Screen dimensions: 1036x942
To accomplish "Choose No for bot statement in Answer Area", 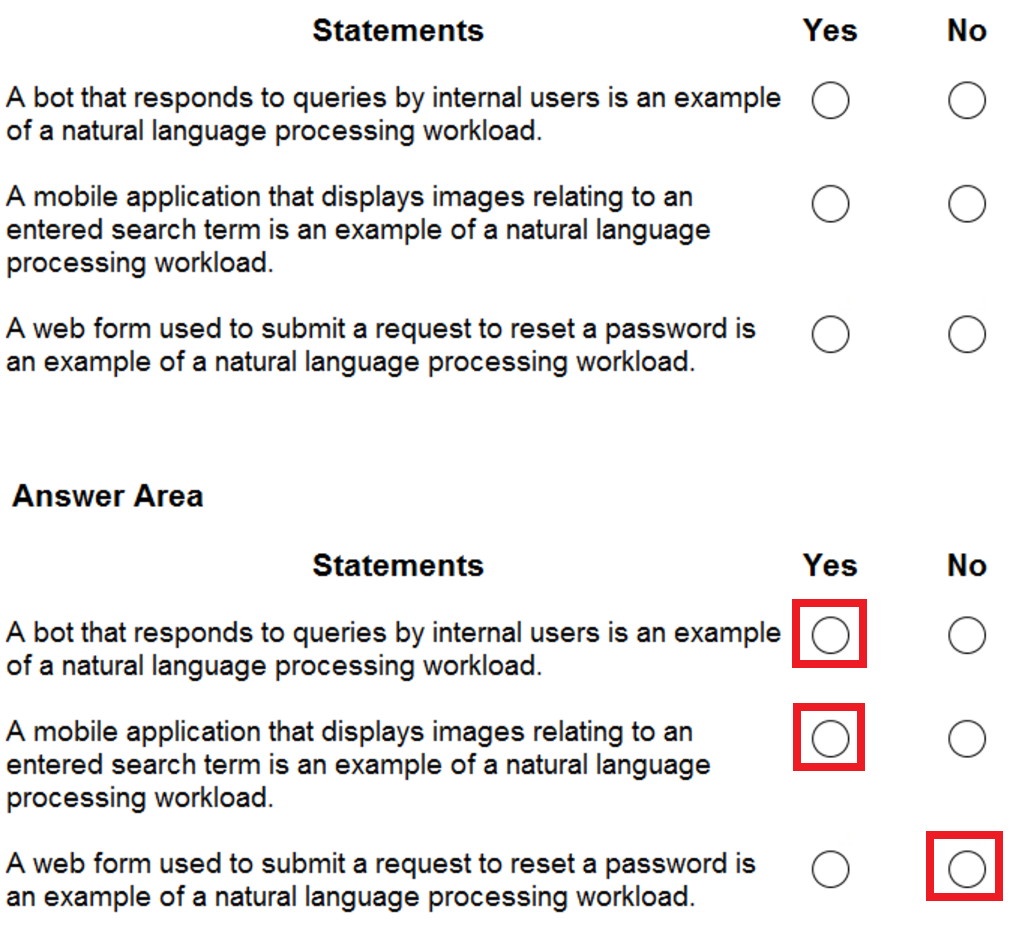I will [x=967, y=635].
